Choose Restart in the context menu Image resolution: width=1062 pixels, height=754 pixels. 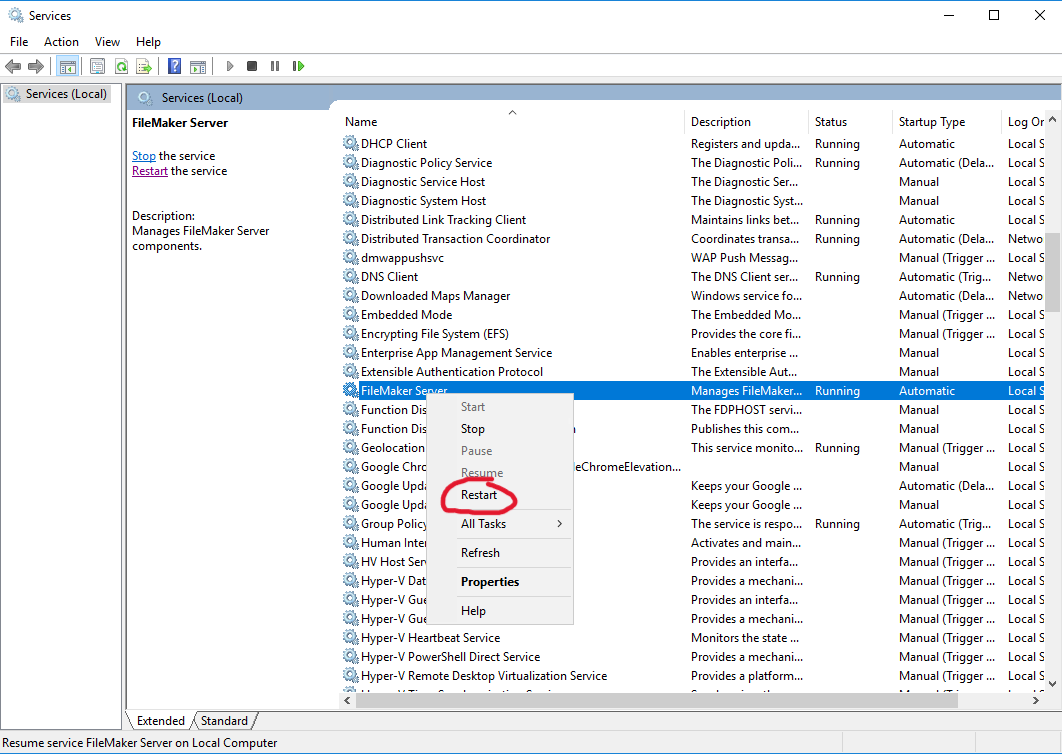(x=501, y=495)
